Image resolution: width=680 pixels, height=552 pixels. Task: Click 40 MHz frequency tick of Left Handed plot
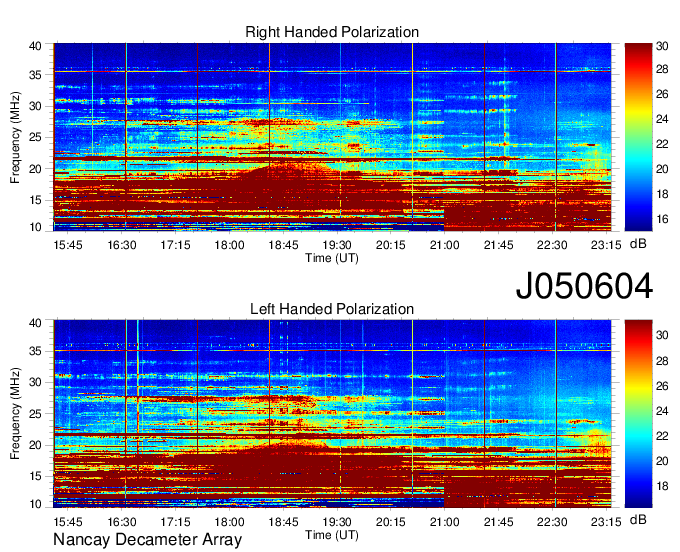(x=35, y=323)
